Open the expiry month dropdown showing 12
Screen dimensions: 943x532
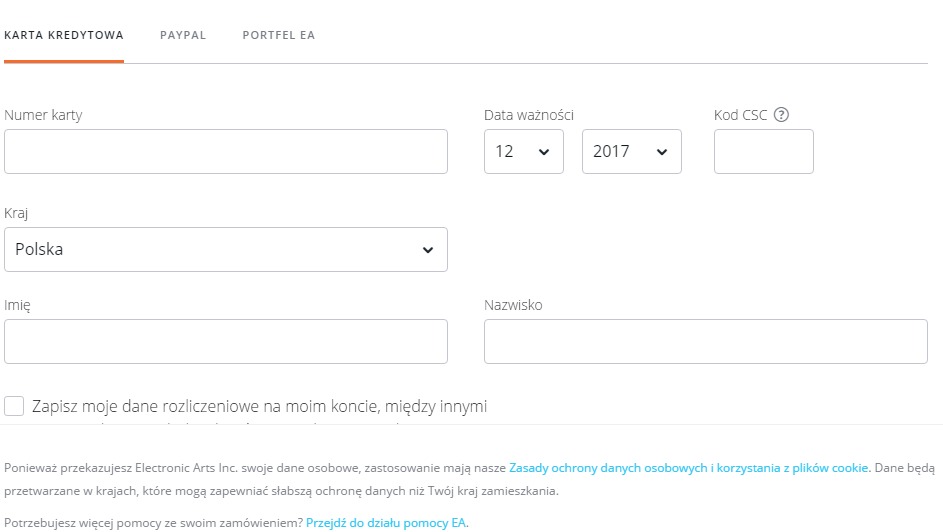(523, 152)
